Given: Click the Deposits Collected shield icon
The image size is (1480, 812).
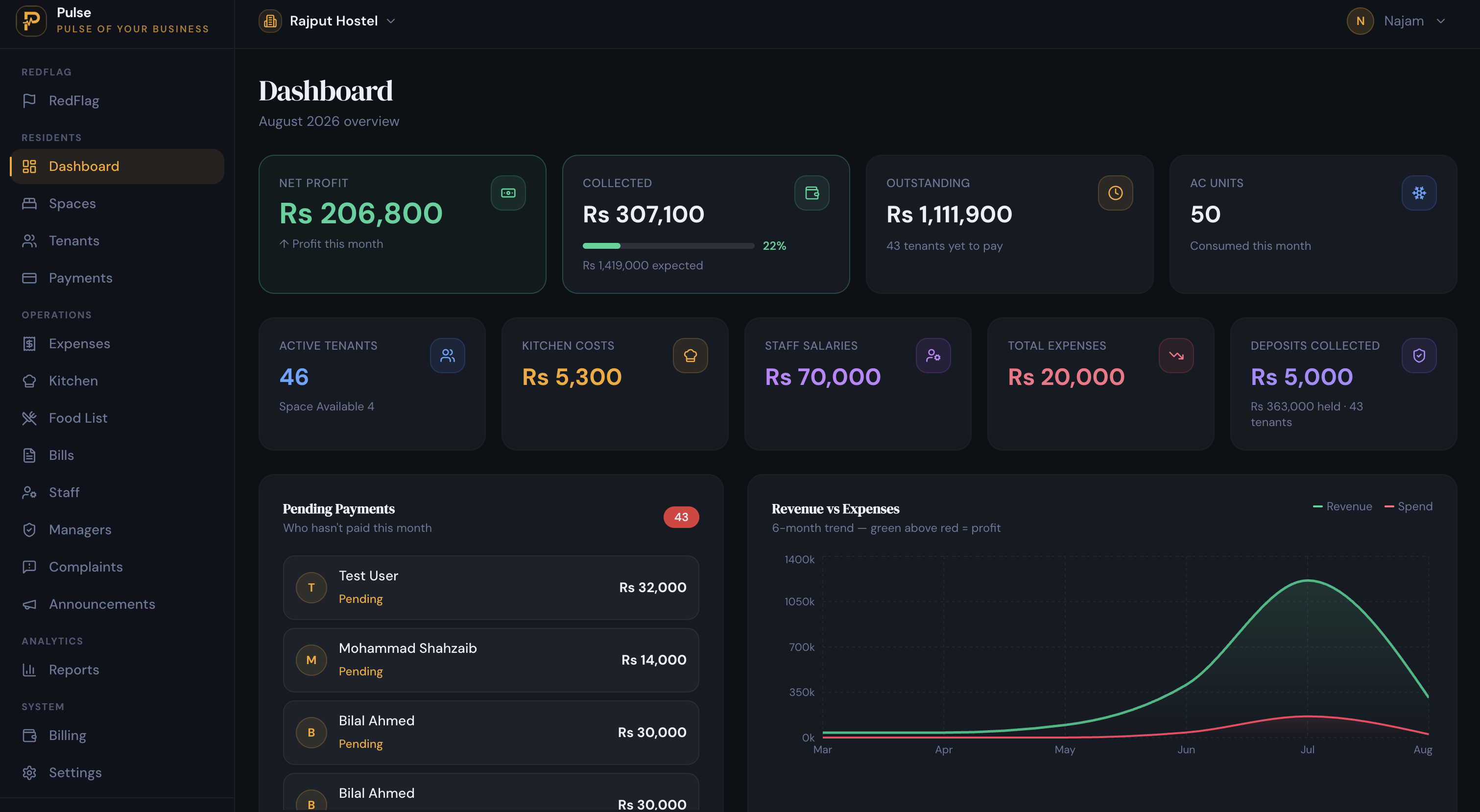Looking at the screenshot, I should (1418, 356).
